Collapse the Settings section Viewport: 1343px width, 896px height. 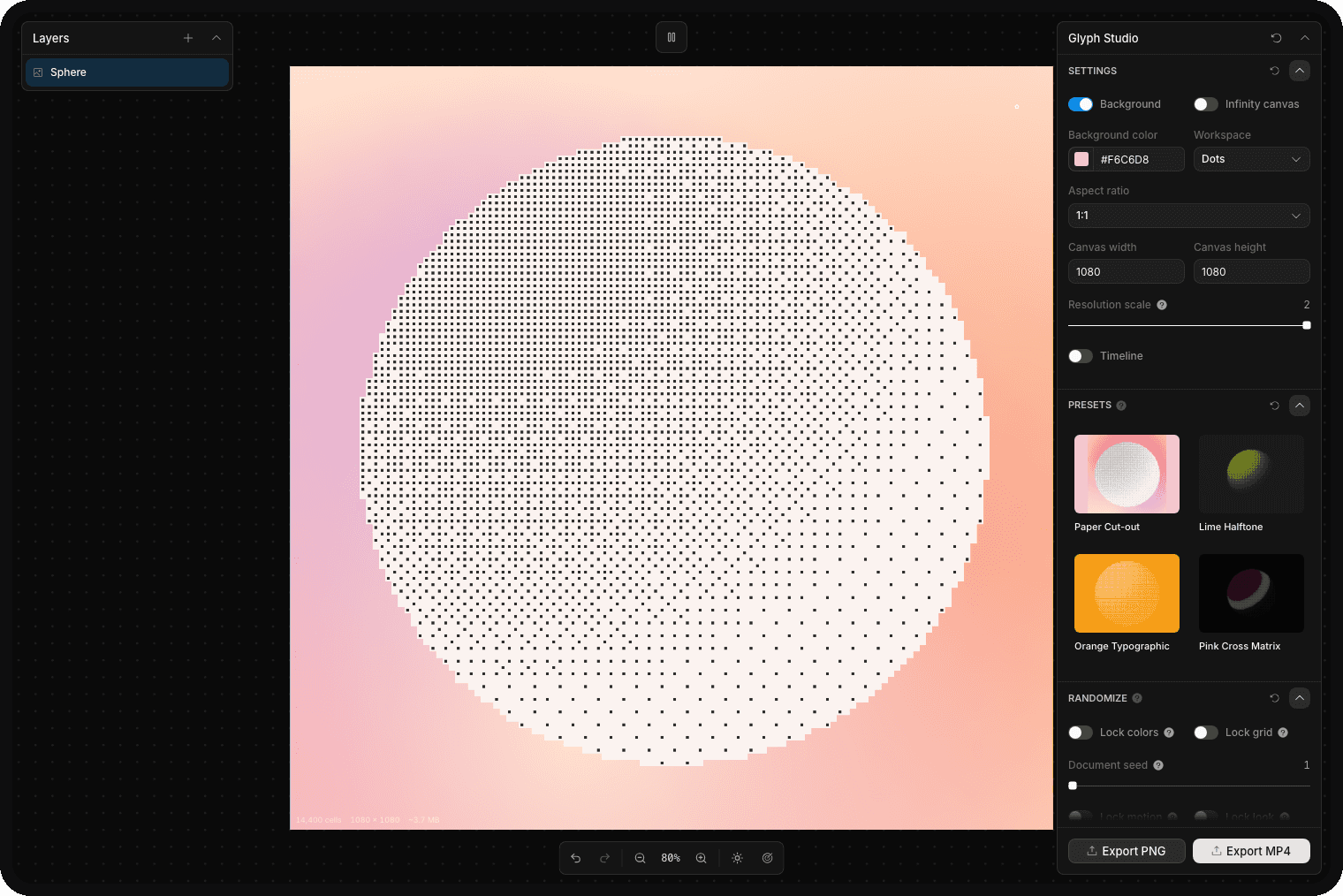click(x=1300, y=71)
